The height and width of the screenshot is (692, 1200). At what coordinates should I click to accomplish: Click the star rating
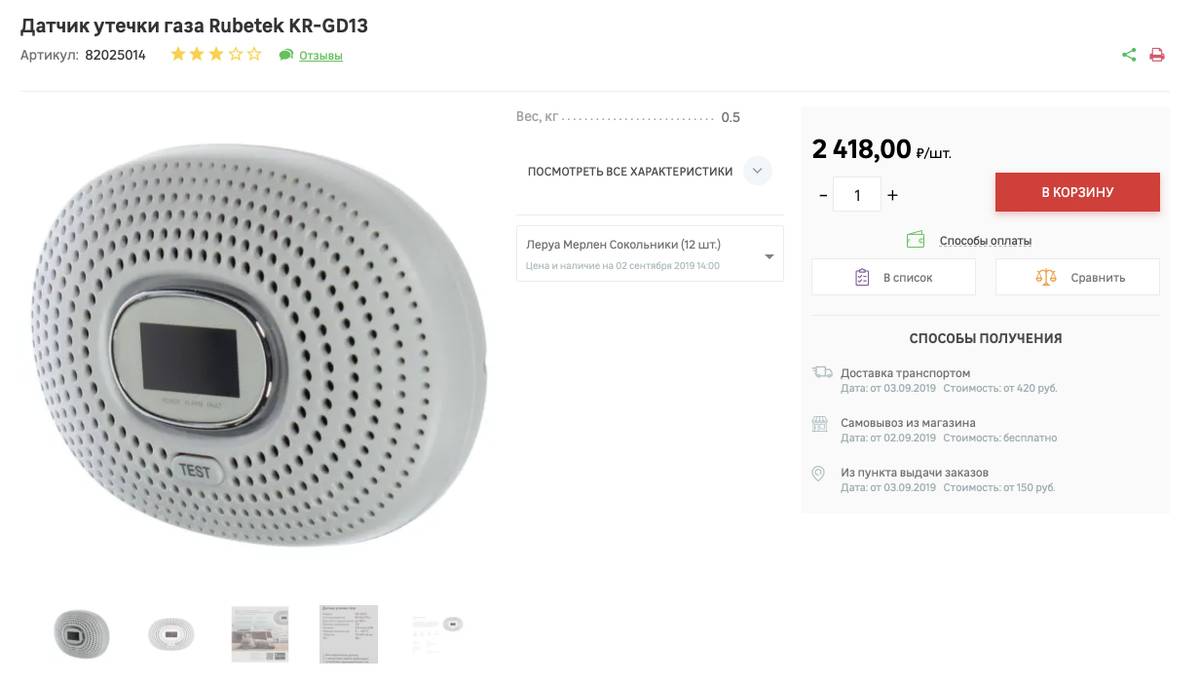(216, 55)
